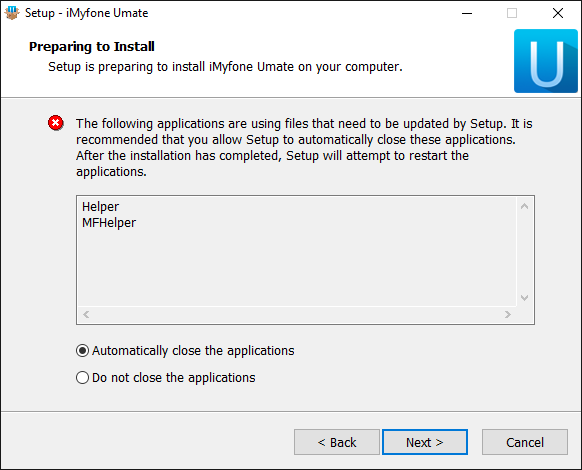Click the list's scroll right arrow
The width and height of the screenshot is (582, 470).
click(x=508, y=314)
